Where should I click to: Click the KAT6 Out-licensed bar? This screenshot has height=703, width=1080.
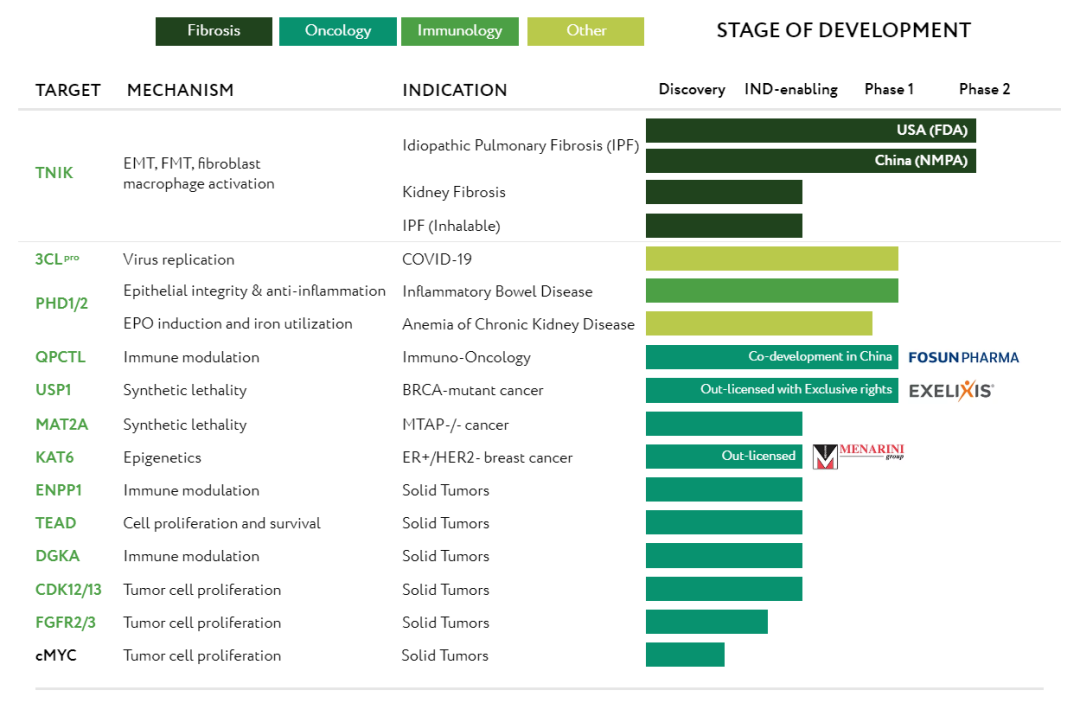724,456
